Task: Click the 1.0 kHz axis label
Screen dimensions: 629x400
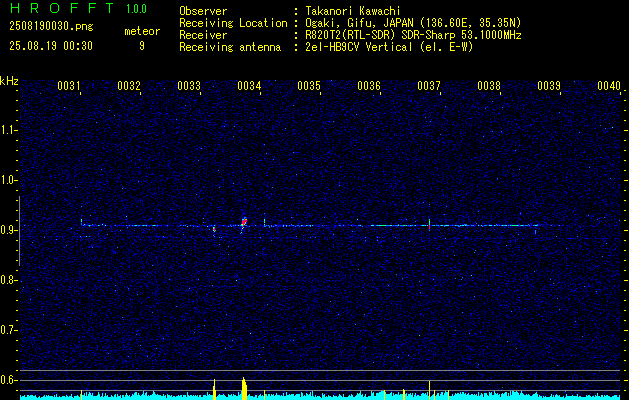Action: click(x=9, y=181)
